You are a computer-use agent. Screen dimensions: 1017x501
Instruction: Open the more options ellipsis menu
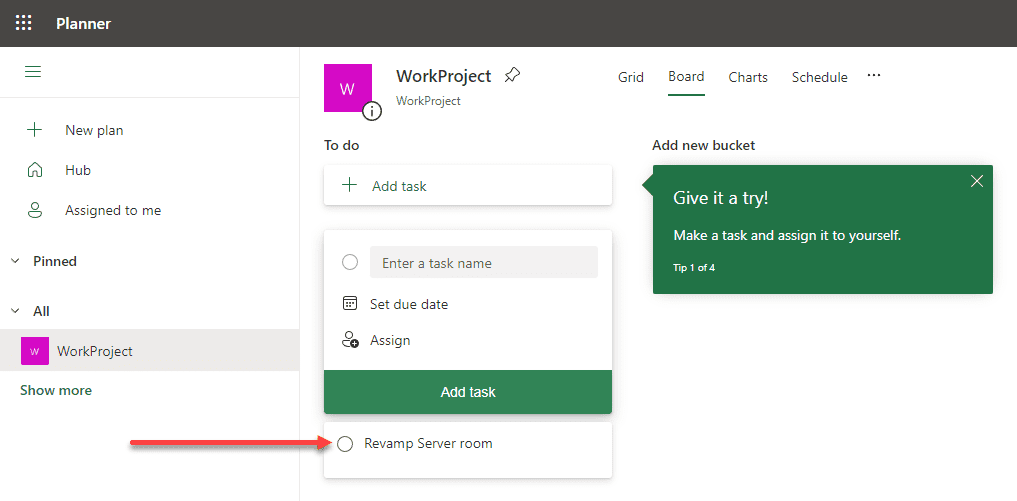tap(874, 76)
